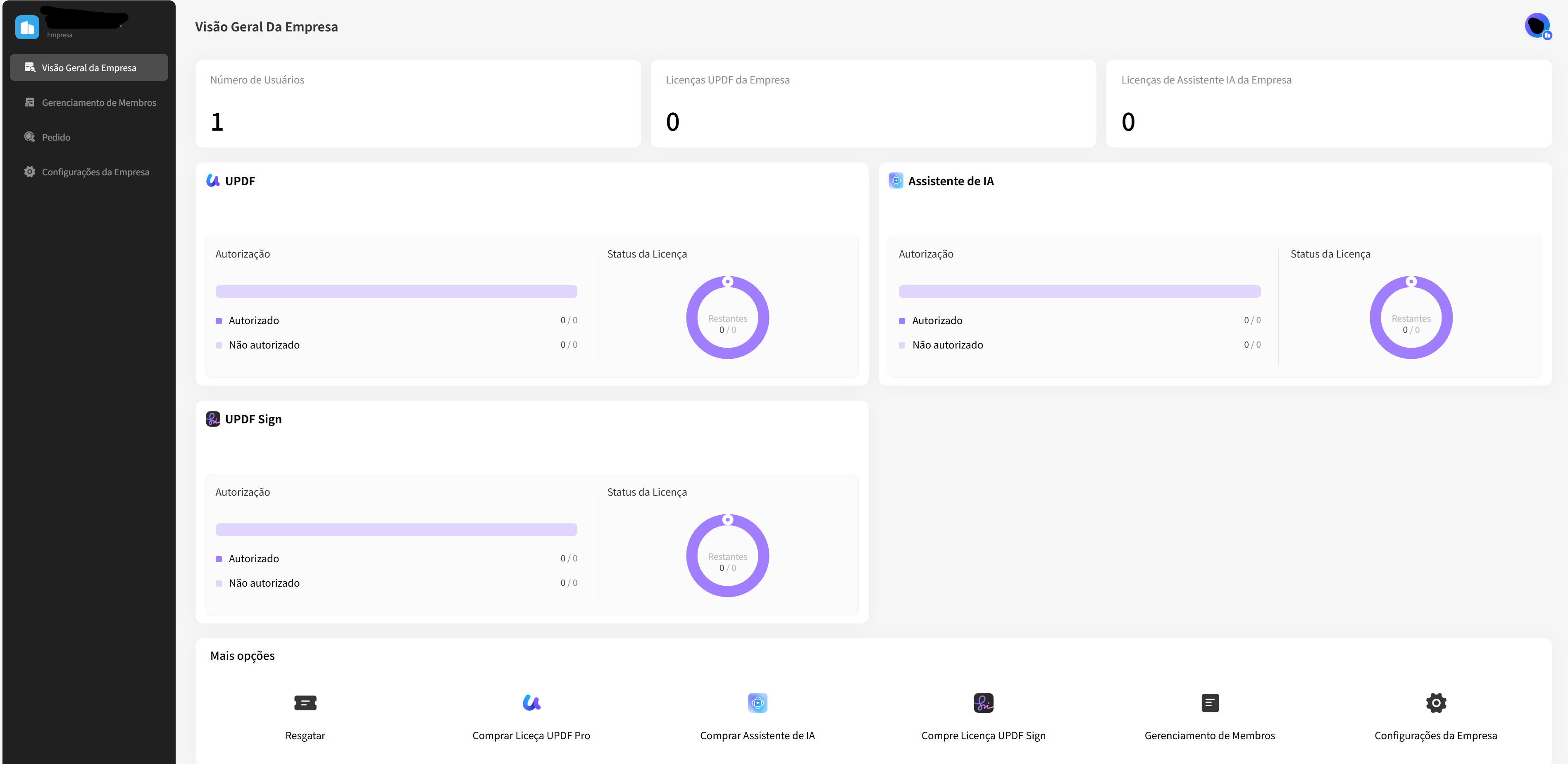1568x764 pixels.
Task: Select Visão Geral da Empresa menu item
Action: tap(89, 67)
